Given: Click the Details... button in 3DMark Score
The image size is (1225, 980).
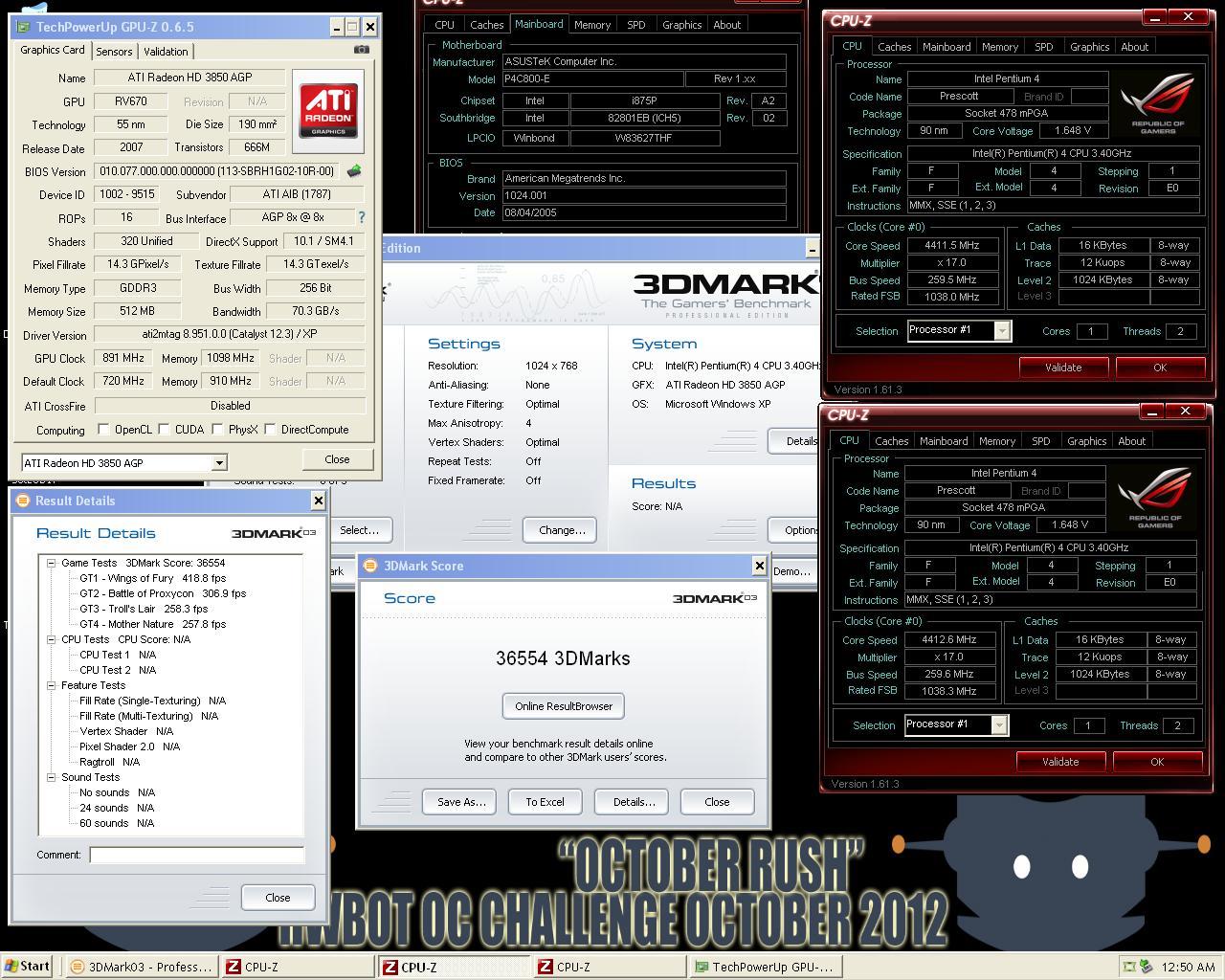Looking at the screenshot, I should click(634, 802).
